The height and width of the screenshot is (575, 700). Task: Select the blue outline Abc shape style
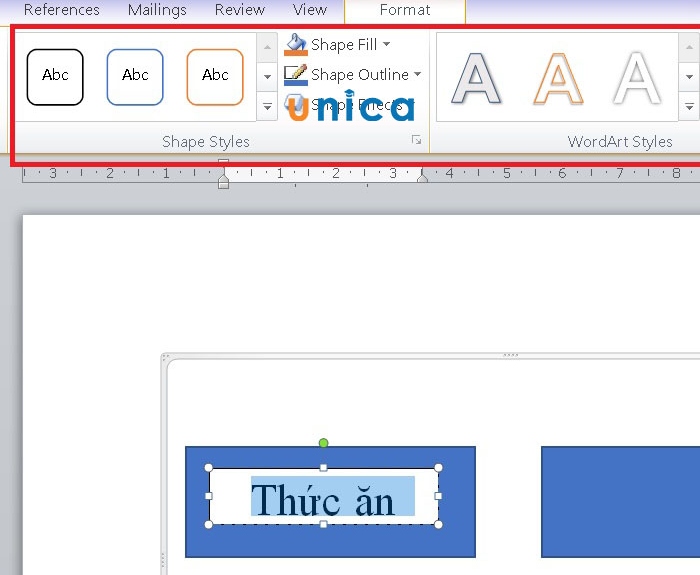pos(135,76)
